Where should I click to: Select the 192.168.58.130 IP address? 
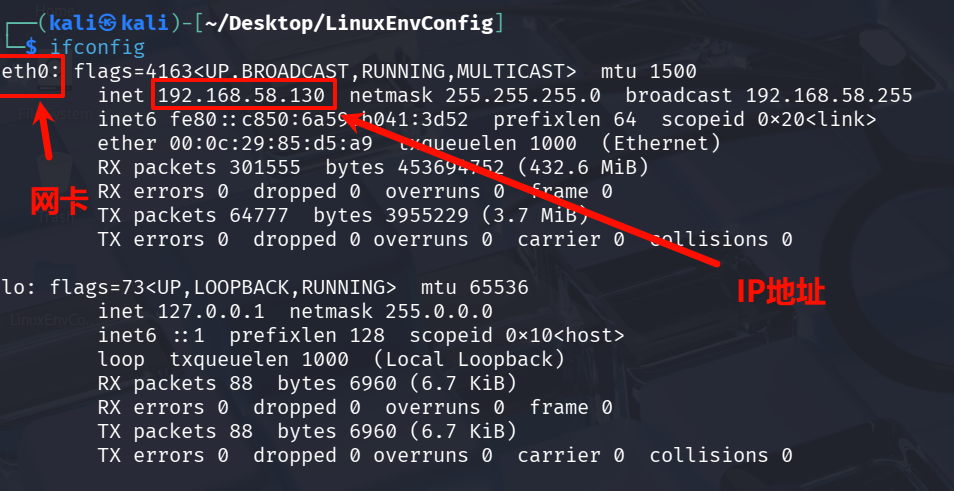click(x=240, y=95)
